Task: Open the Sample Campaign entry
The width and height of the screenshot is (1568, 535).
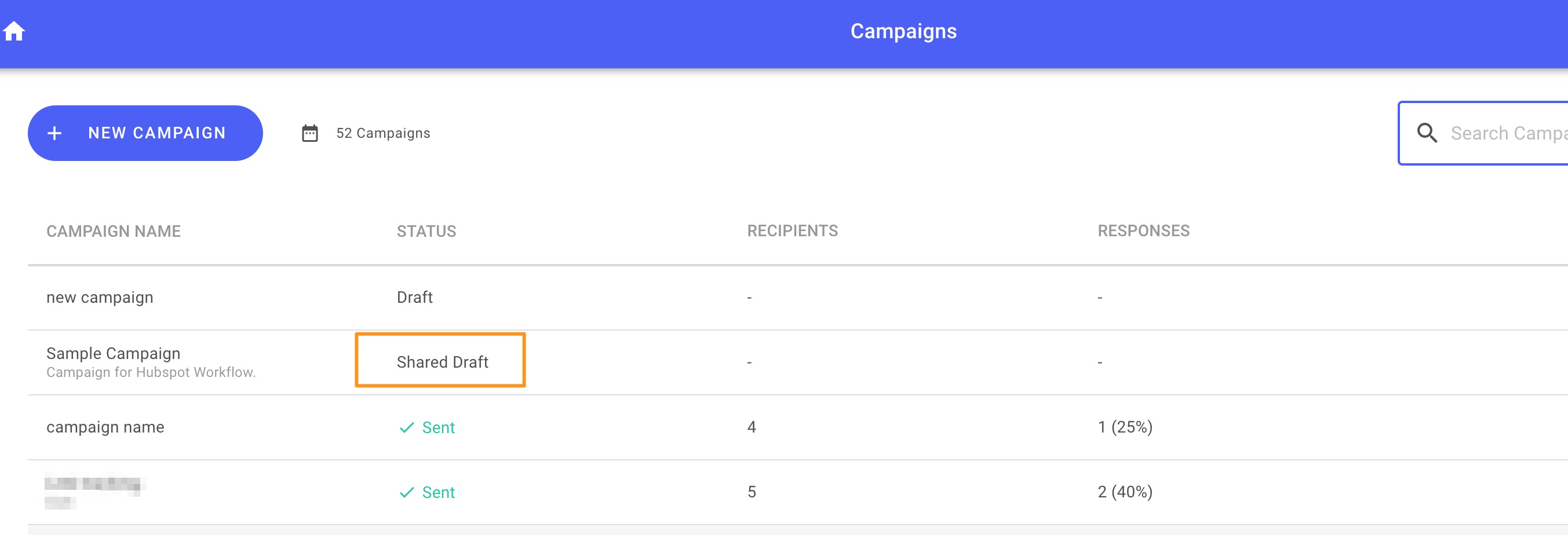Action: [x=113, y=353]
